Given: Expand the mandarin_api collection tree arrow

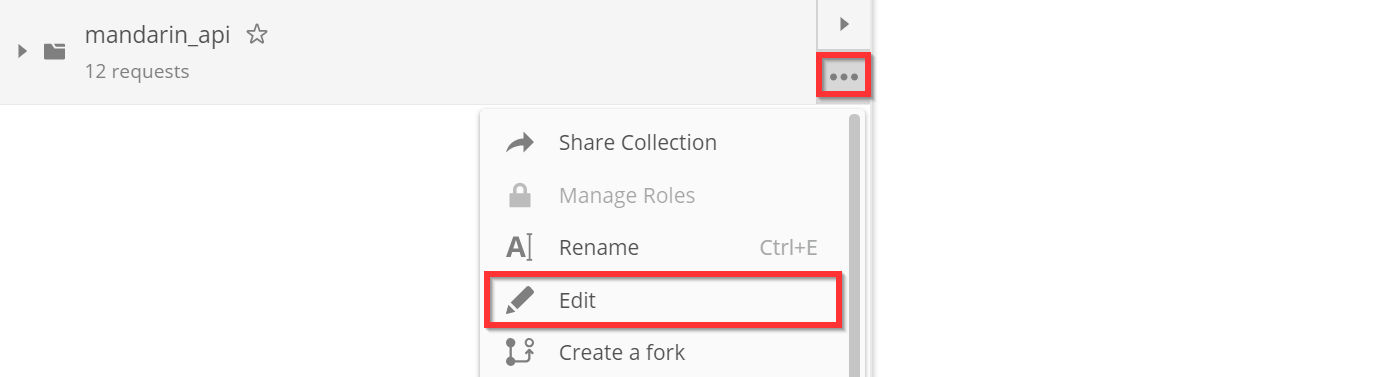Looking at the screenshot, I should pyautogui.click(x=23, y=51).
